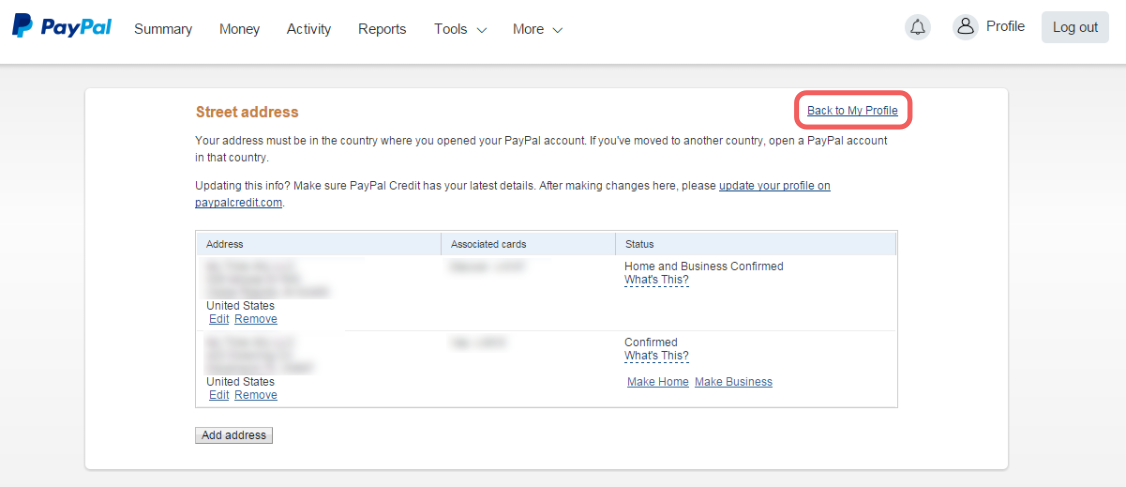Edit the second Confirmed address
Viewport: 1126px width, 487px height.
point(219,395)
